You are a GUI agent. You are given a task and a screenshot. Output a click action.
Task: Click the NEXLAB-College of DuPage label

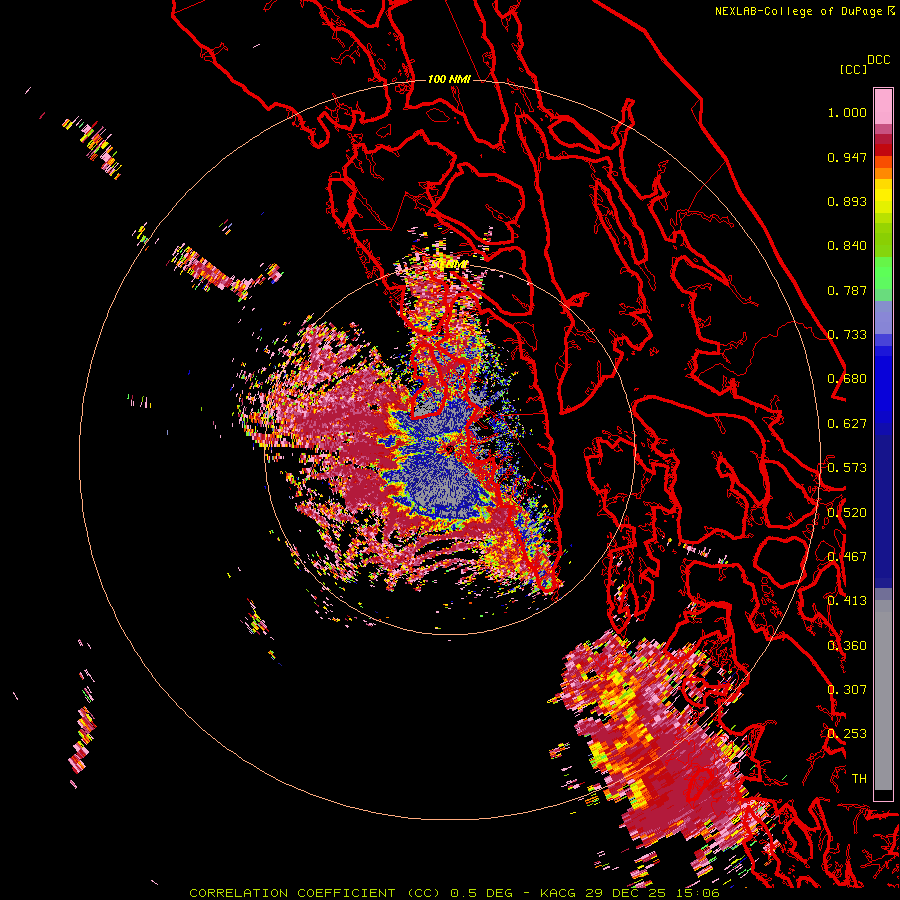pyautogui.click(x=798, y=11)
